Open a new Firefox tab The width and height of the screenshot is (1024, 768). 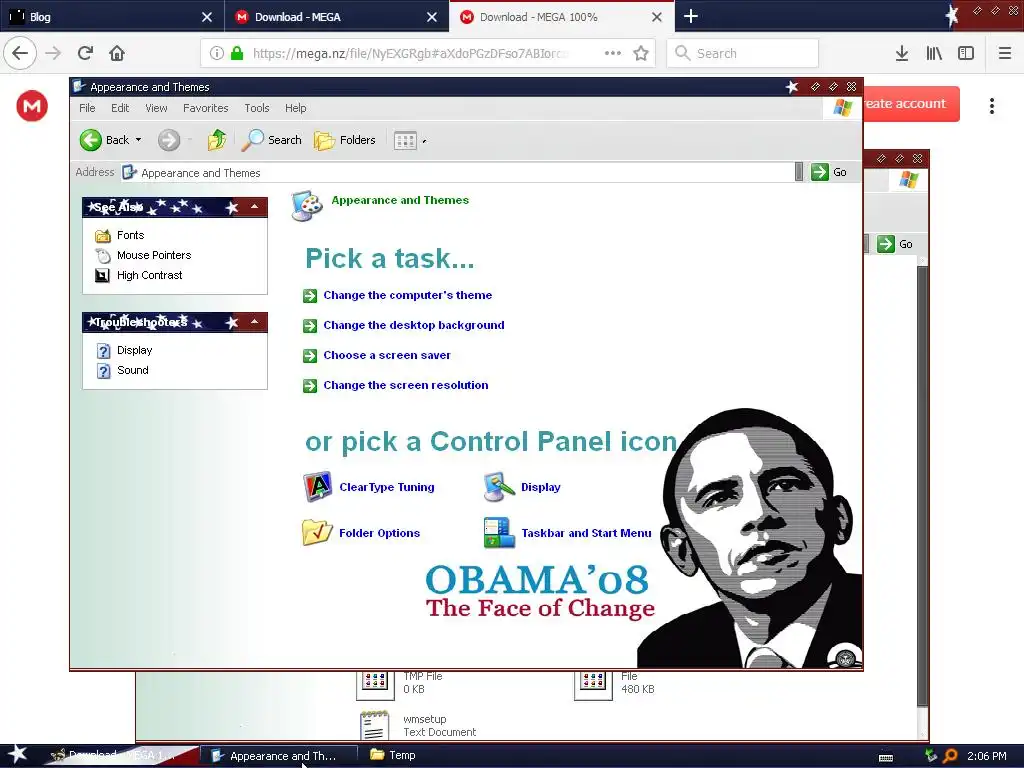690,16
